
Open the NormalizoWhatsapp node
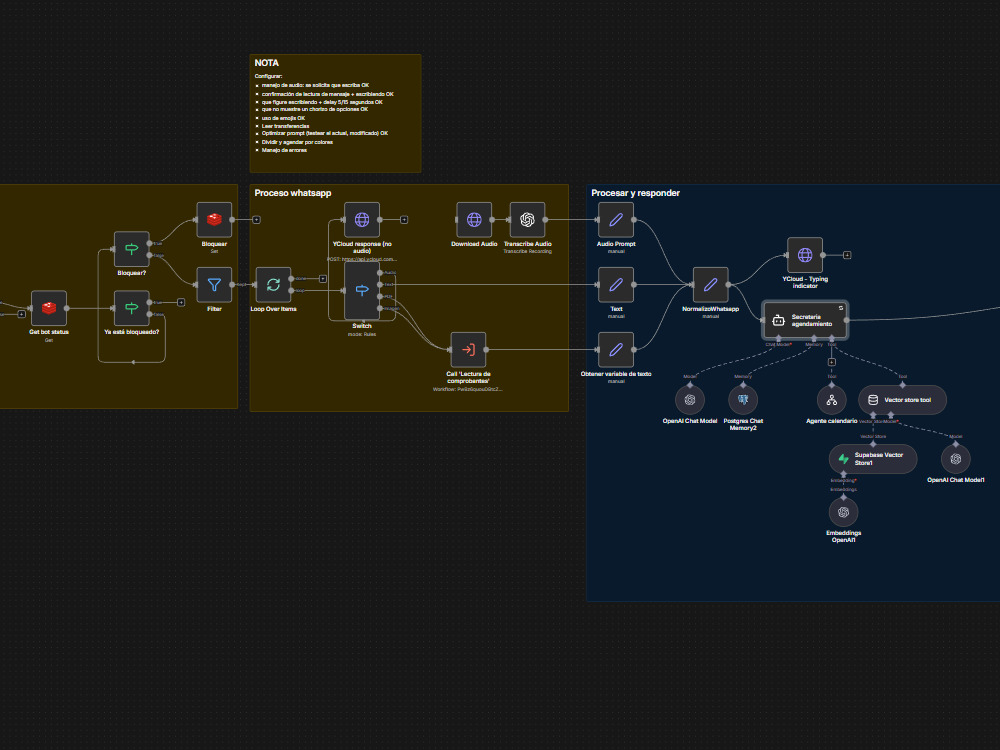coord(710,284)
